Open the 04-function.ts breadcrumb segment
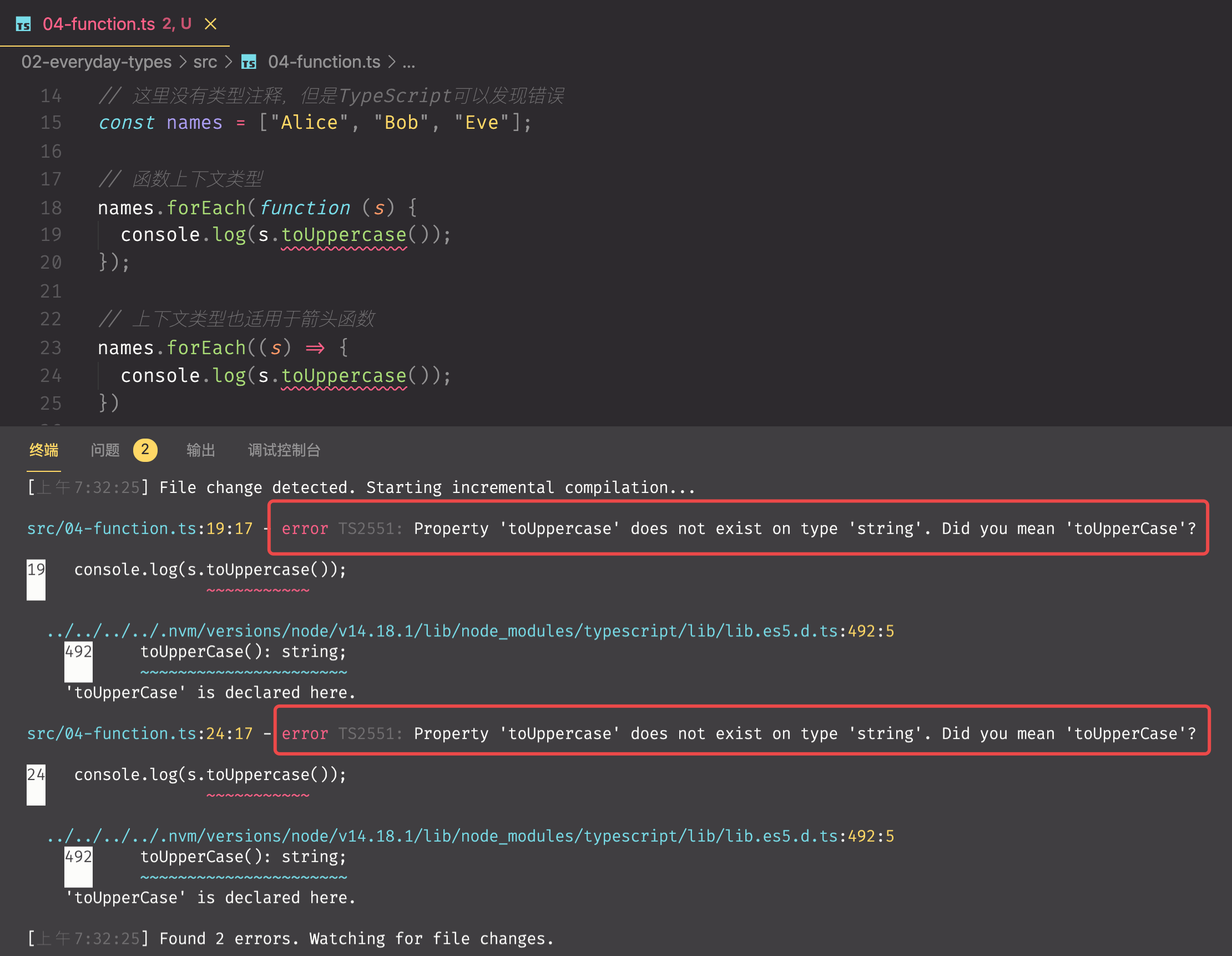The height and width of the screenshot is (956, 1232). (x=324, y=62)
